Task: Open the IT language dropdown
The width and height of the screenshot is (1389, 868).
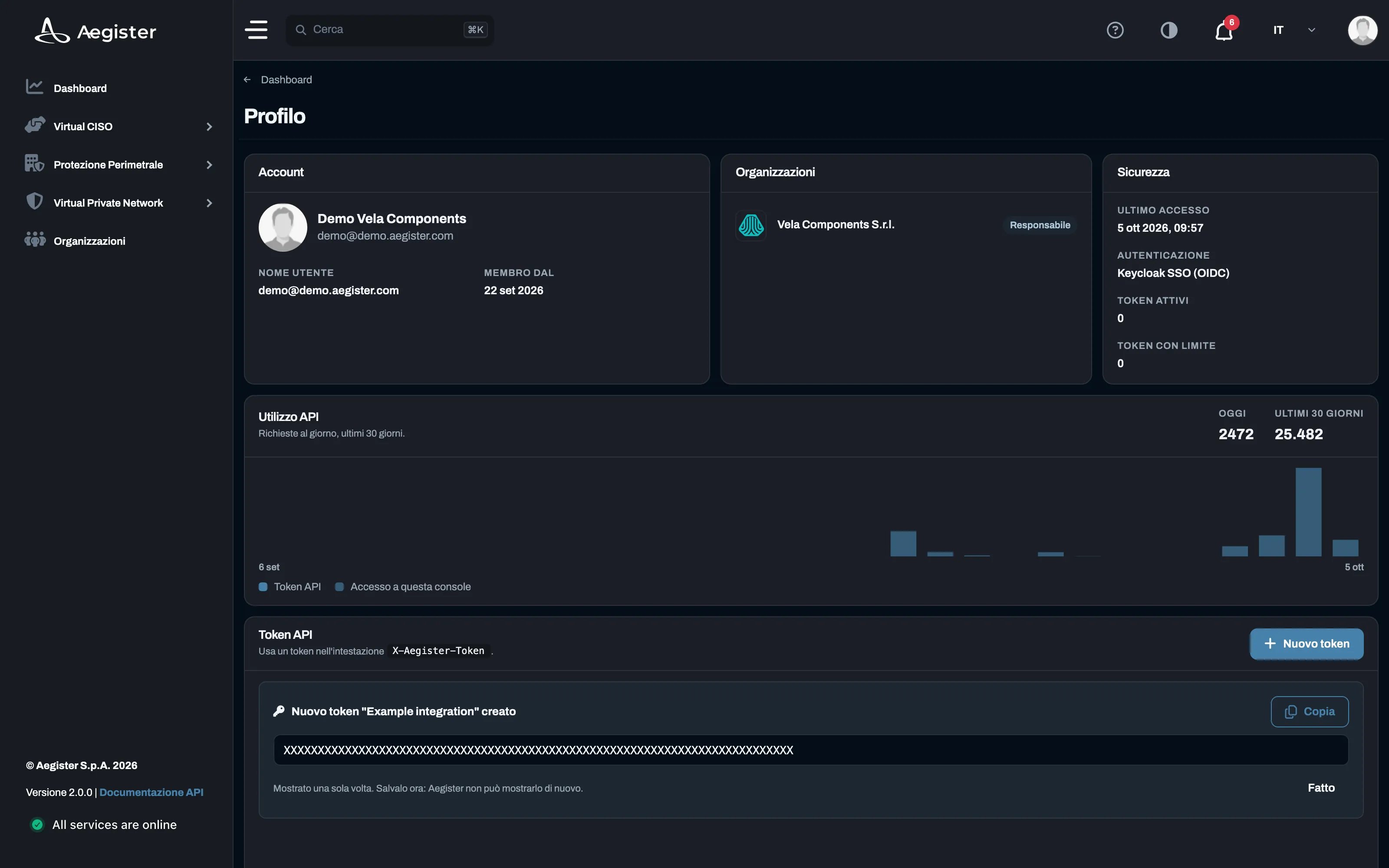Action: pyautogui.click(x=1294, y=30)
